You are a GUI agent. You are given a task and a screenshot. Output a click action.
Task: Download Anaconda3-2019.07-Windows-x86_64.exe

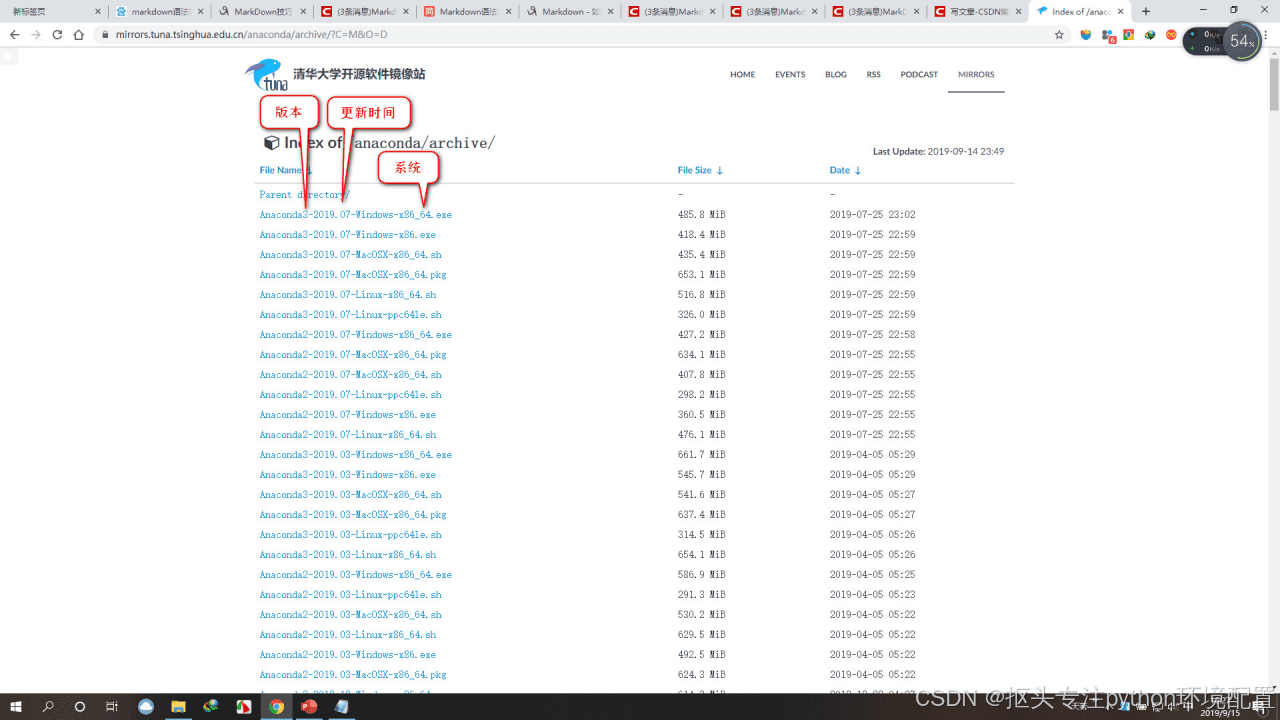coord(356,215)
